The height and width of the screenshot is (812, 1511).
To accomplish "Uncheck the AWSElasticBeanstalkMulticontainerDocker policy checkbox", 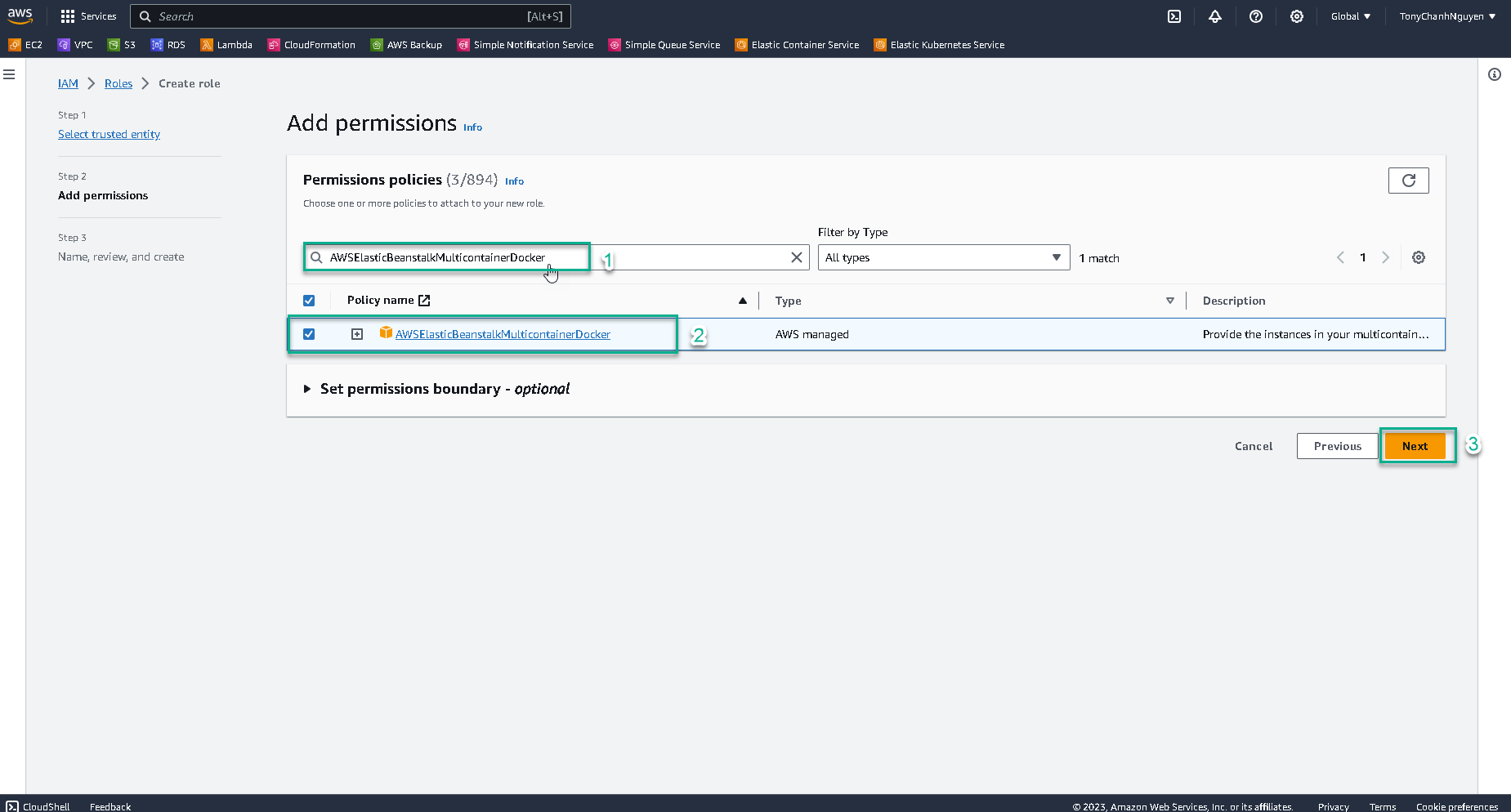I will 309,334.
